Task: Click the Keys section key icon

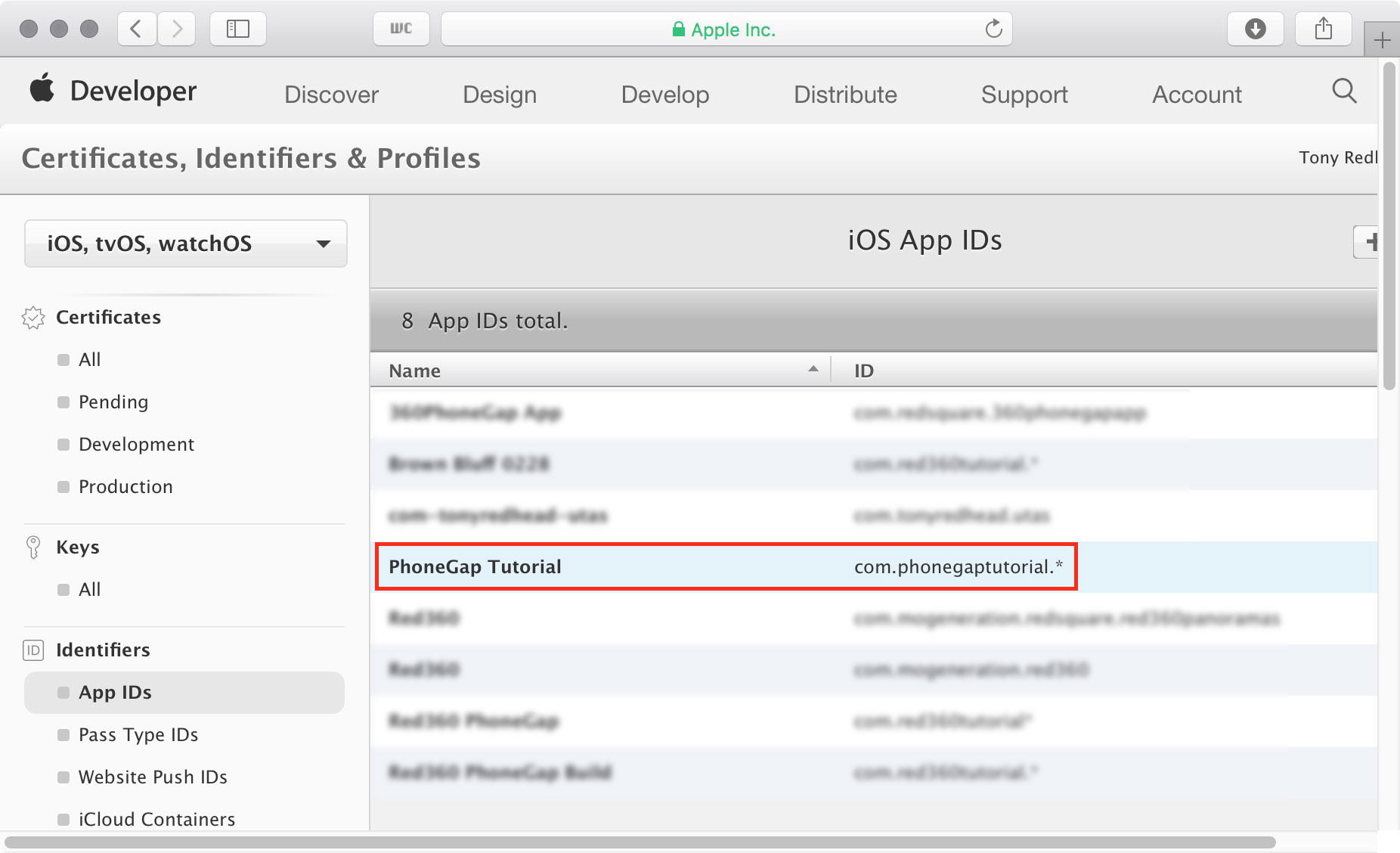Action: click(33, 547)
